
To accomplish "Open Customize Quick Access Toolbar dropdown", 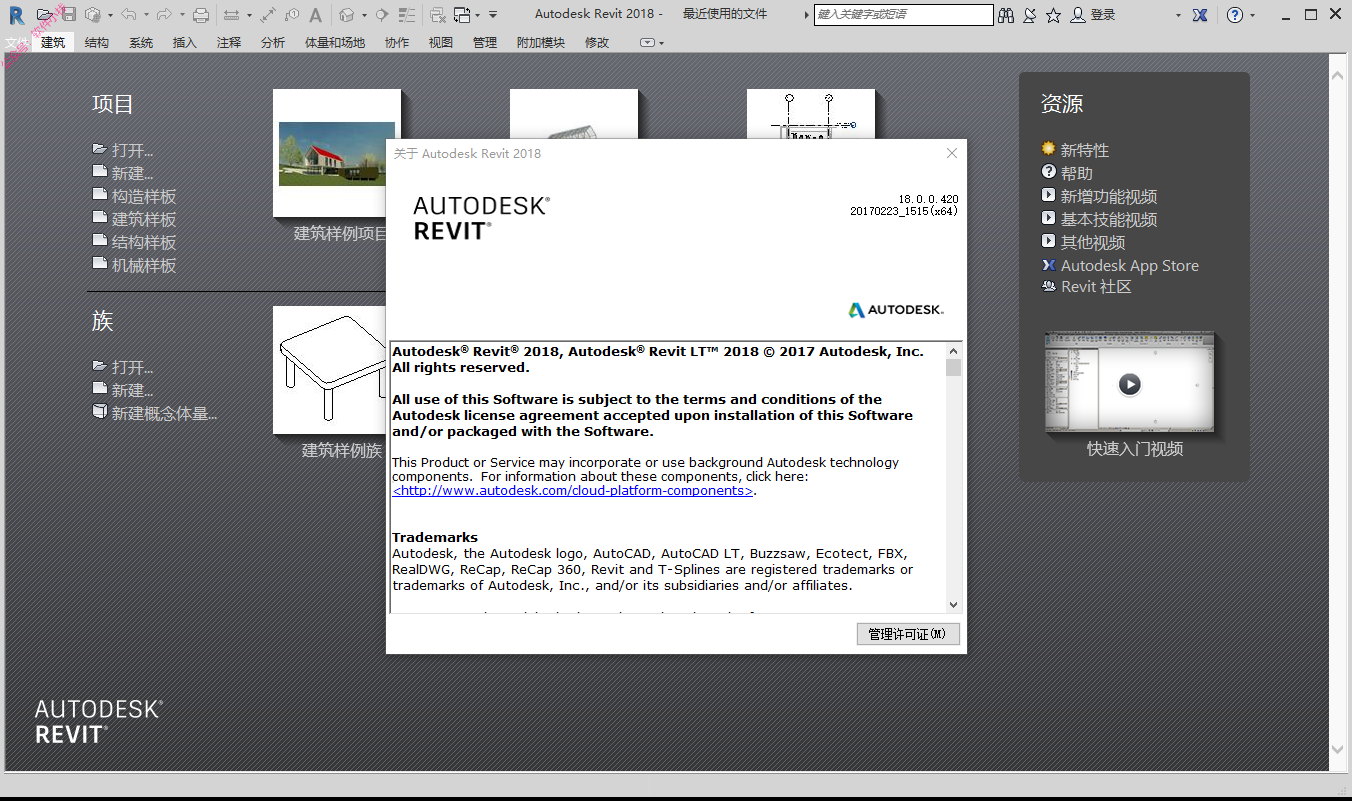I will click(x=493, y=15).
